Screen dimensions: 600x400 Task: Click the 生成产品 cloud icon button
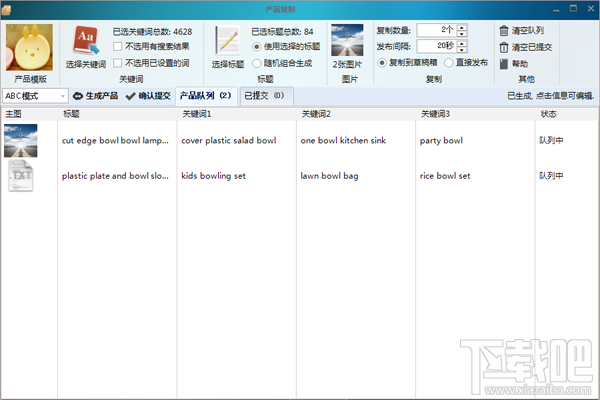(x=95, y=96)
